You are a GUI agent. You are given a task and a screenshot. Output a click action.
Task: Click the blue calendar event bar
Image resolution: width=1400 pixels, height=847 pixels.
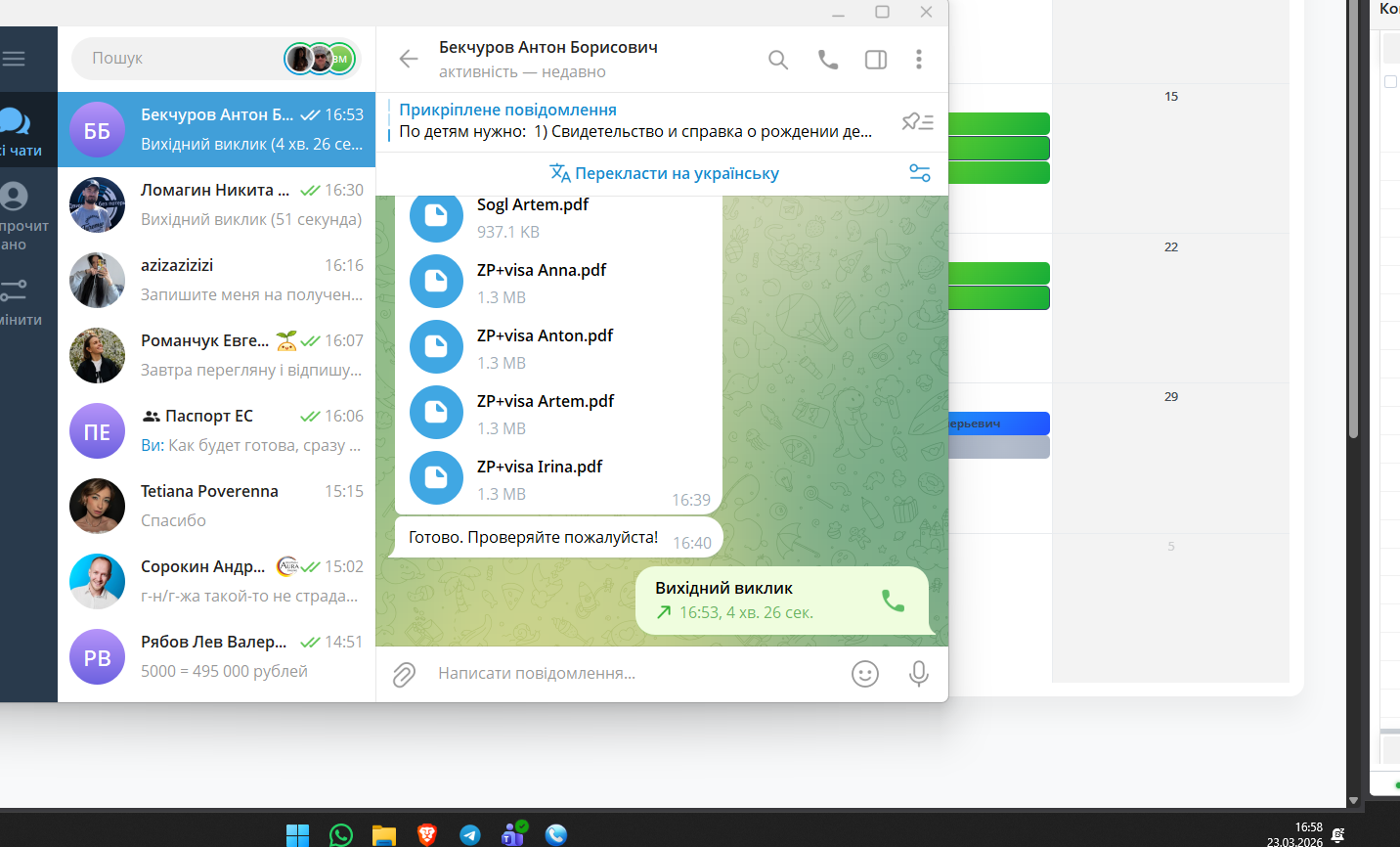coord(999,423)
